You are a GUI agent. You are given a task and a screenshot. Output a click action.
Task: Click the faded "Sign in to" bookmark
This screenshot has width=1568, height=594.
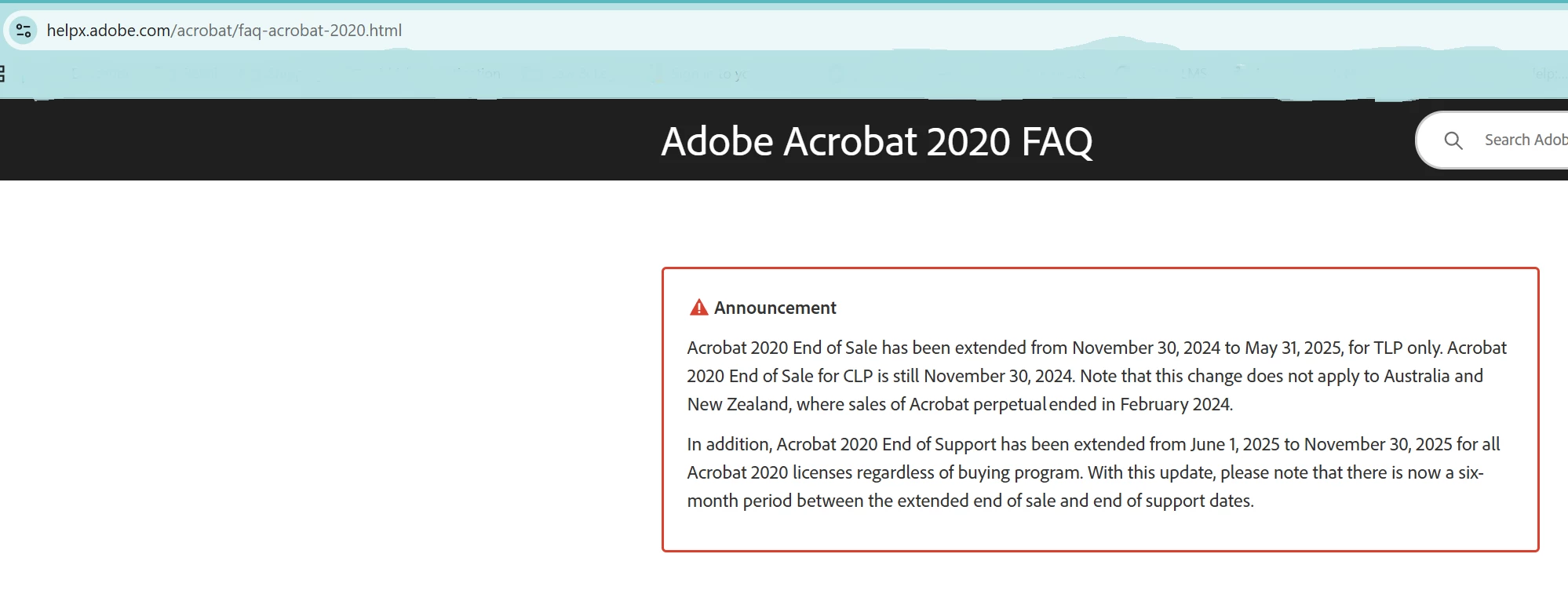click(x=708, y=75)
